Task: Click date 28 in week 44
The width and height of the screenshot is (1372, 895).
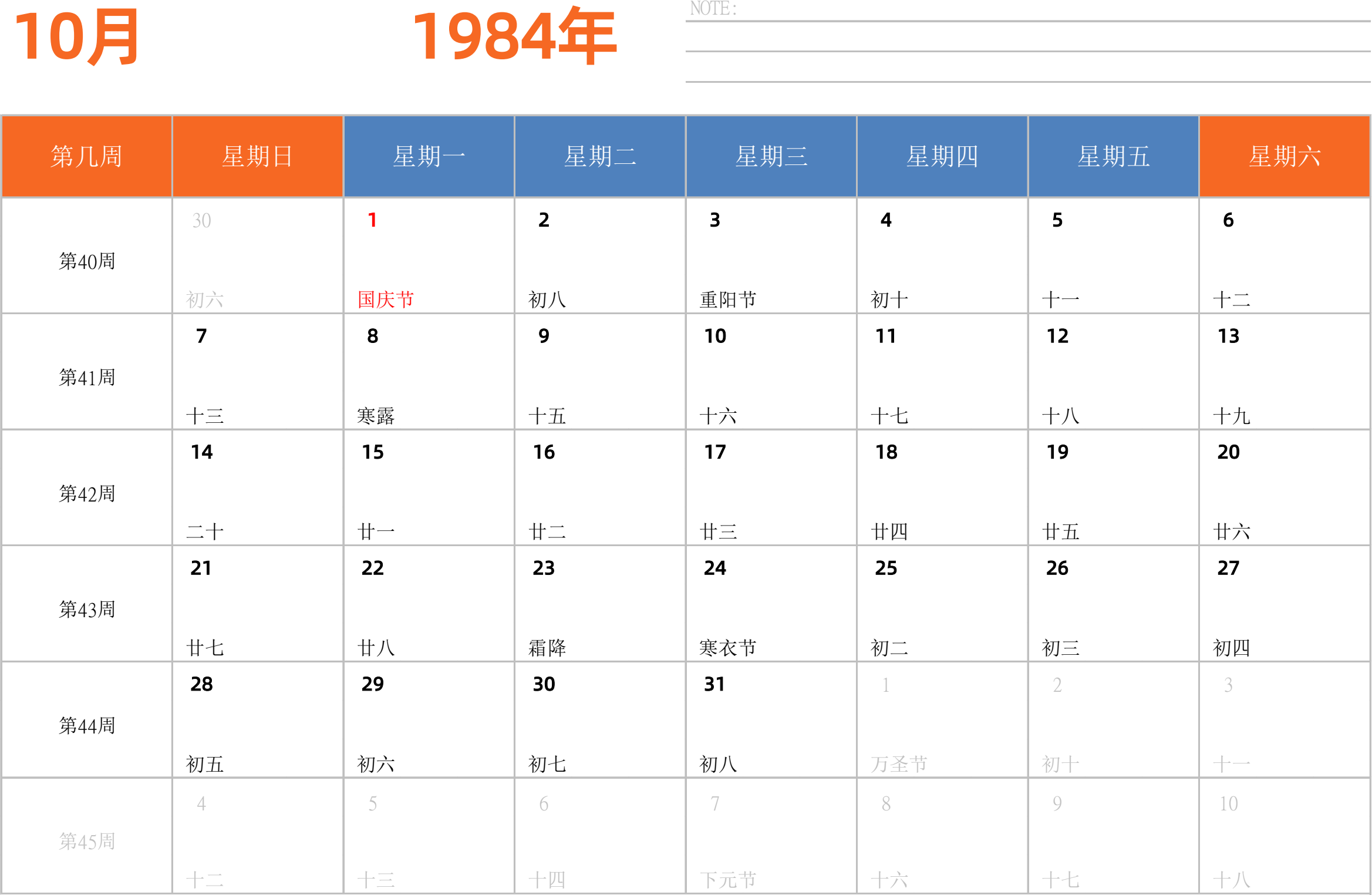Action: tap(201, 684)
